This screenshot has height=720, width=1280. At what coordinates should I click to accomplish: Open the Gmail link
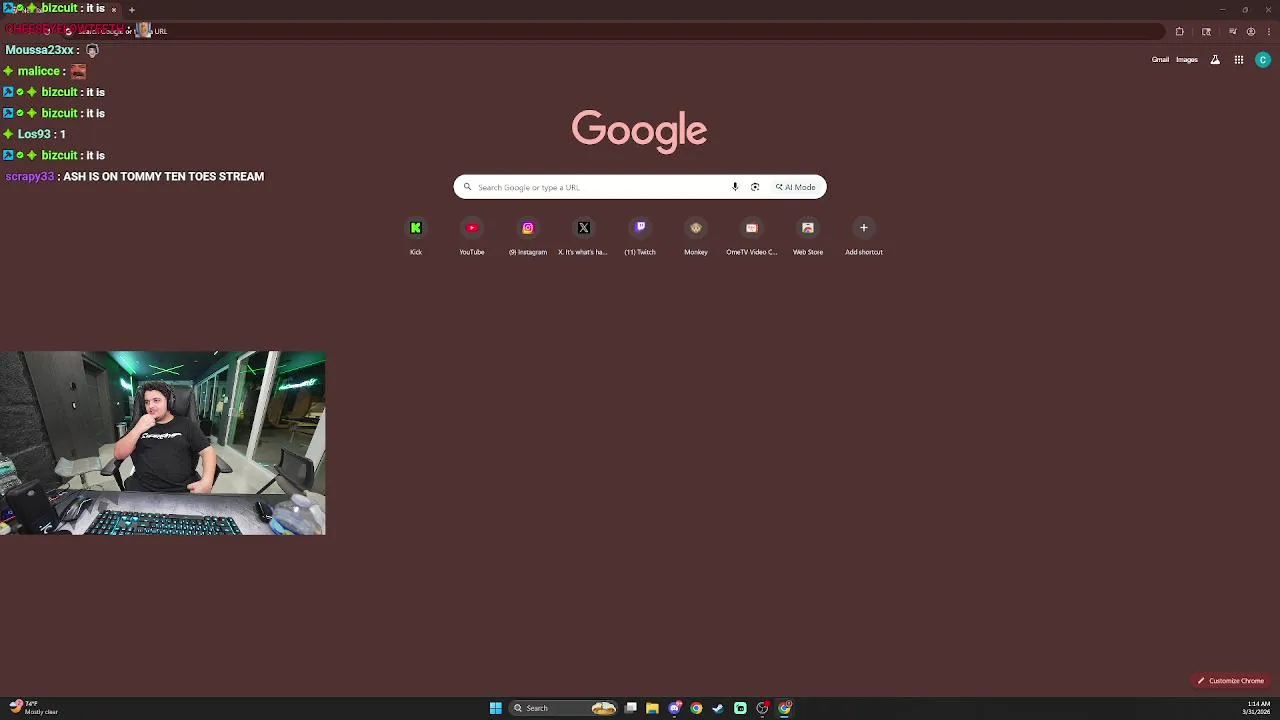point(1160,60)
